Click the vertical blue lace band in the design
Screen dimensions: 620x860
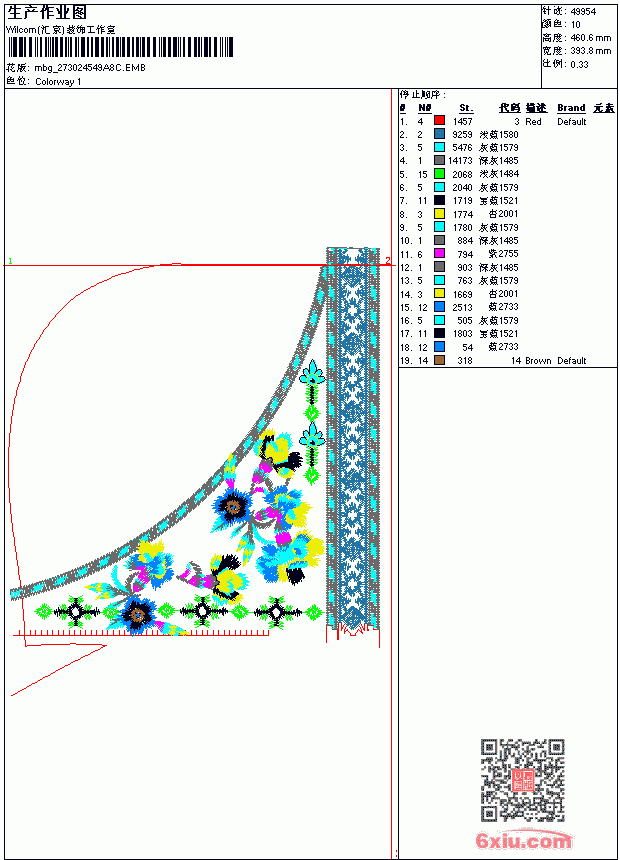click(353, 439)
